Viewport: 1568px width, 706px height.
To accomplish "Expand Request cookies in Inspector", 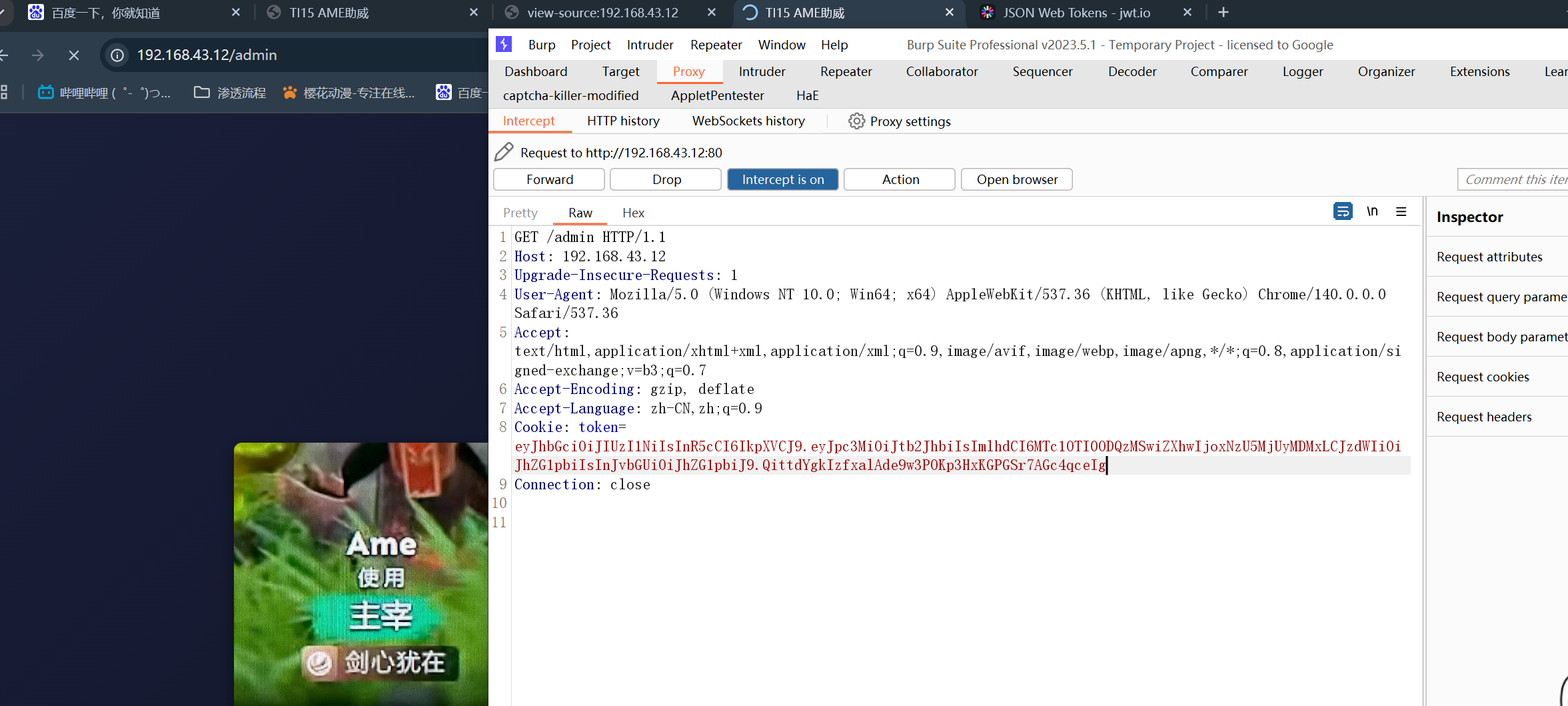I will [1497, 377].
